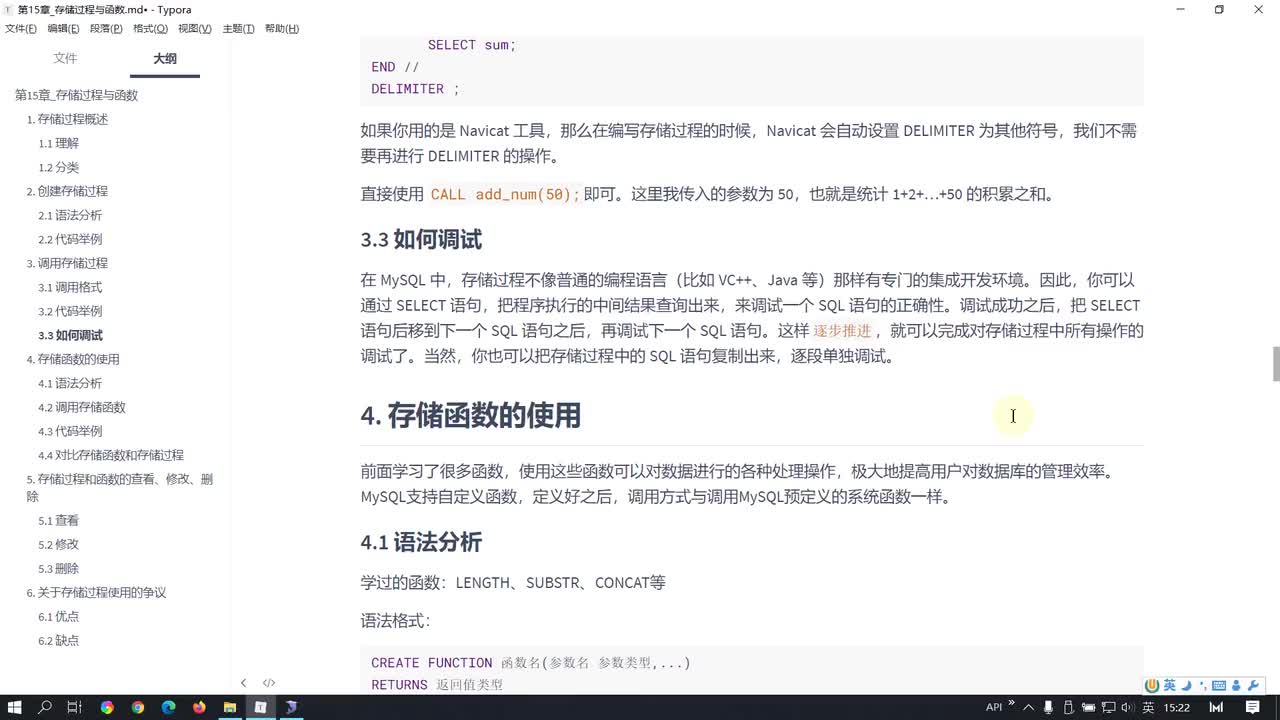Screen dimensions: 1280x720
Task: Jump to outline item 3. 调用存储过程
Action: (67, 263)
